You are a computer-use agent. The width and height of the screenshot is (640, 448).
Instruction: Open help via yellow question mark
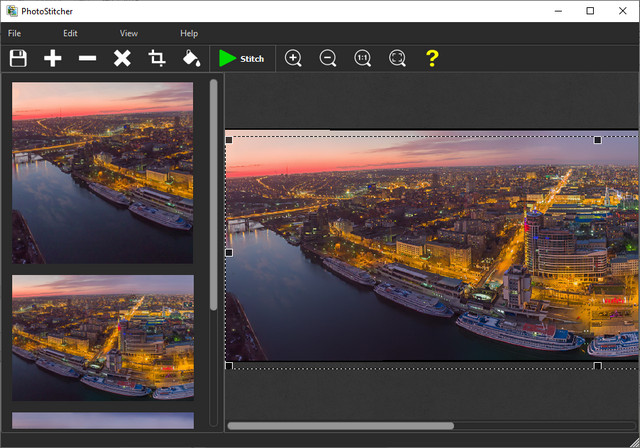[432, 59]
